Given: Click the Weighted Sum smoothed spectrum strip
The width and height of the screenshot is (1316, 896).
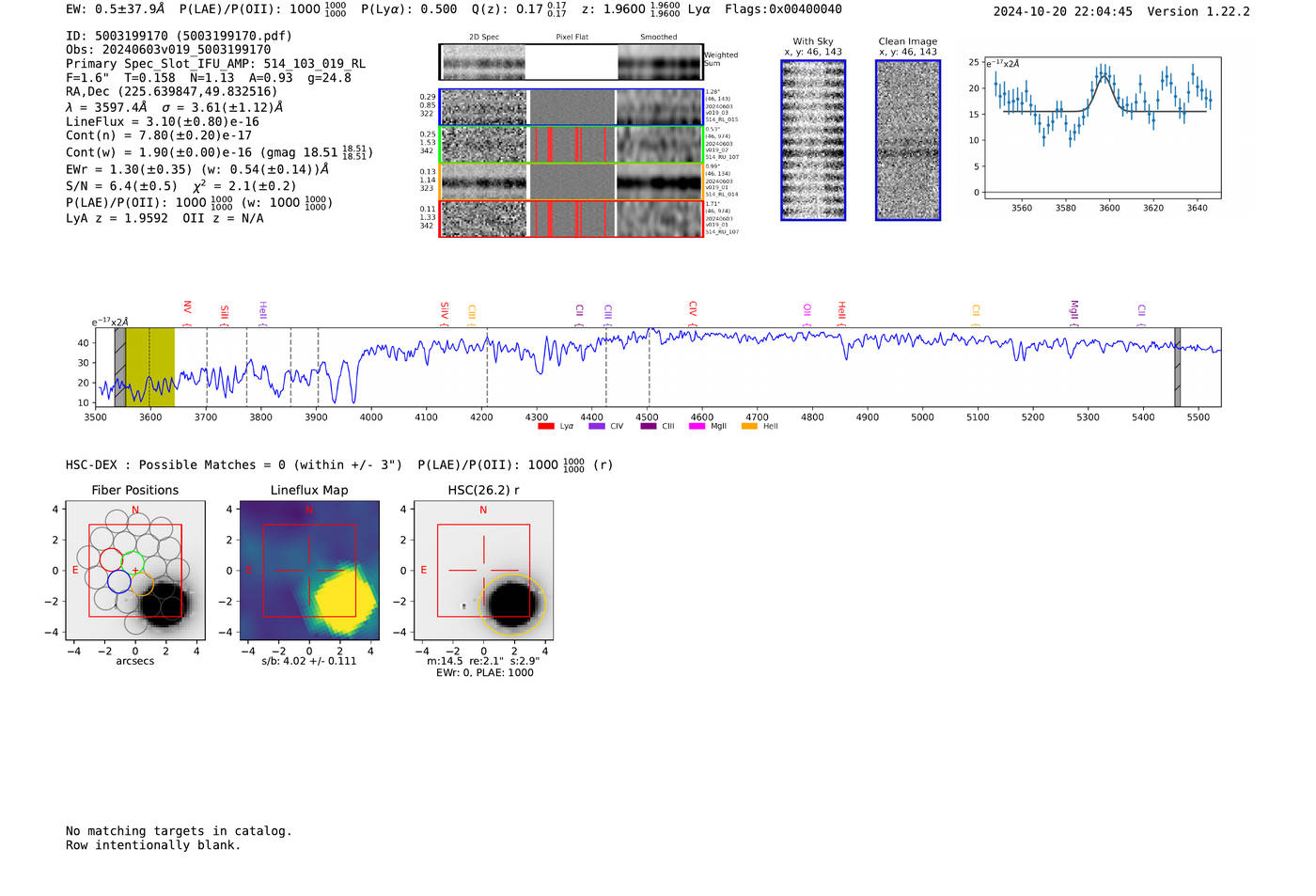Looking at the screenshot, I should click(660, 63).
